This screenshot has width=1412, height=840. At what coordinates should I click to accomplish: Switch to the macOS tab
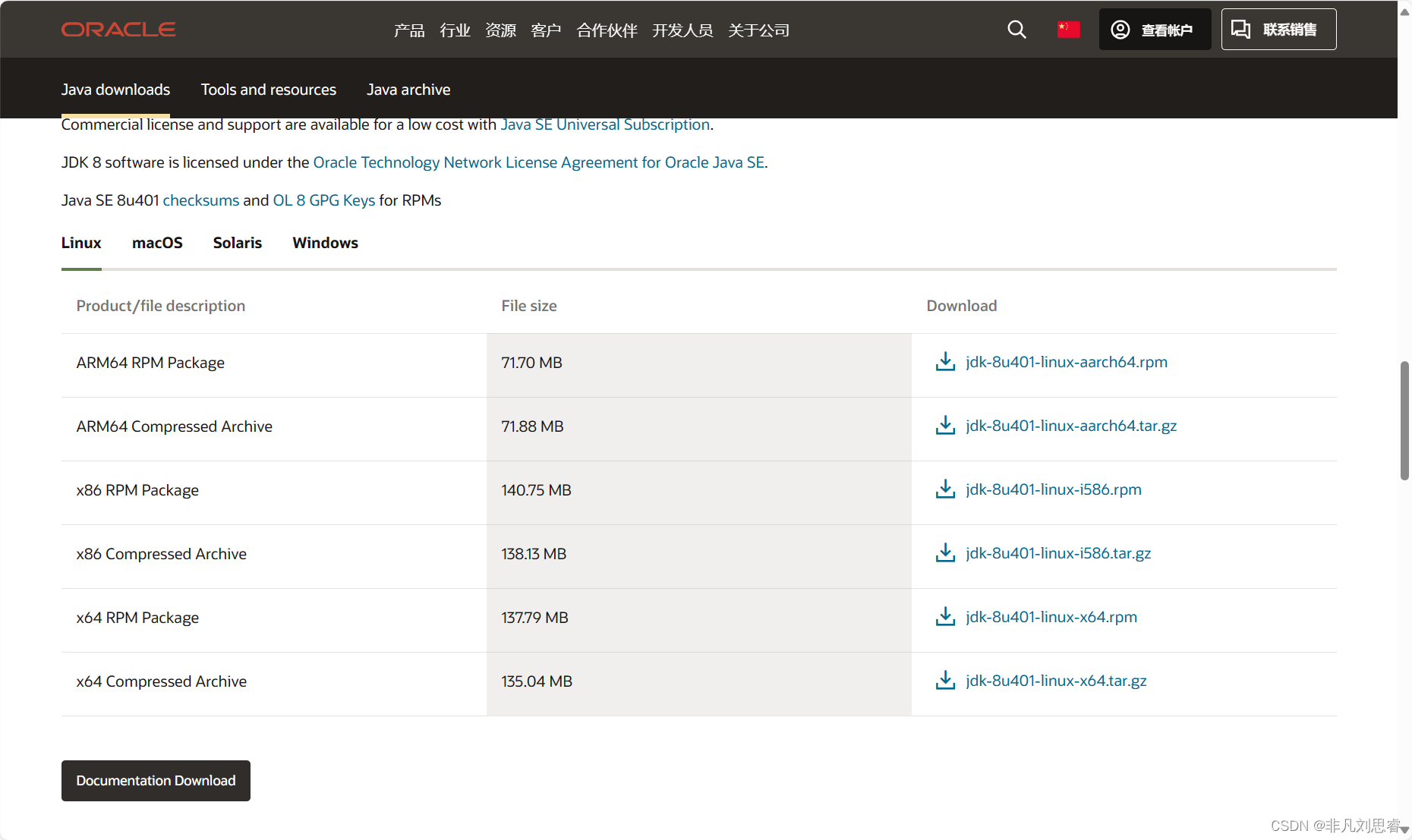tap(157, 243)
